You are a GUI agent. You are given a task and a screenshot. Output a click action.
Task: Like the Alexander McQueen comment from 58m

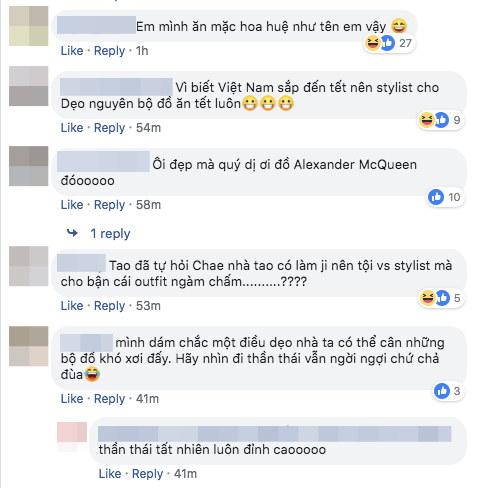click(x=72, y=205)
